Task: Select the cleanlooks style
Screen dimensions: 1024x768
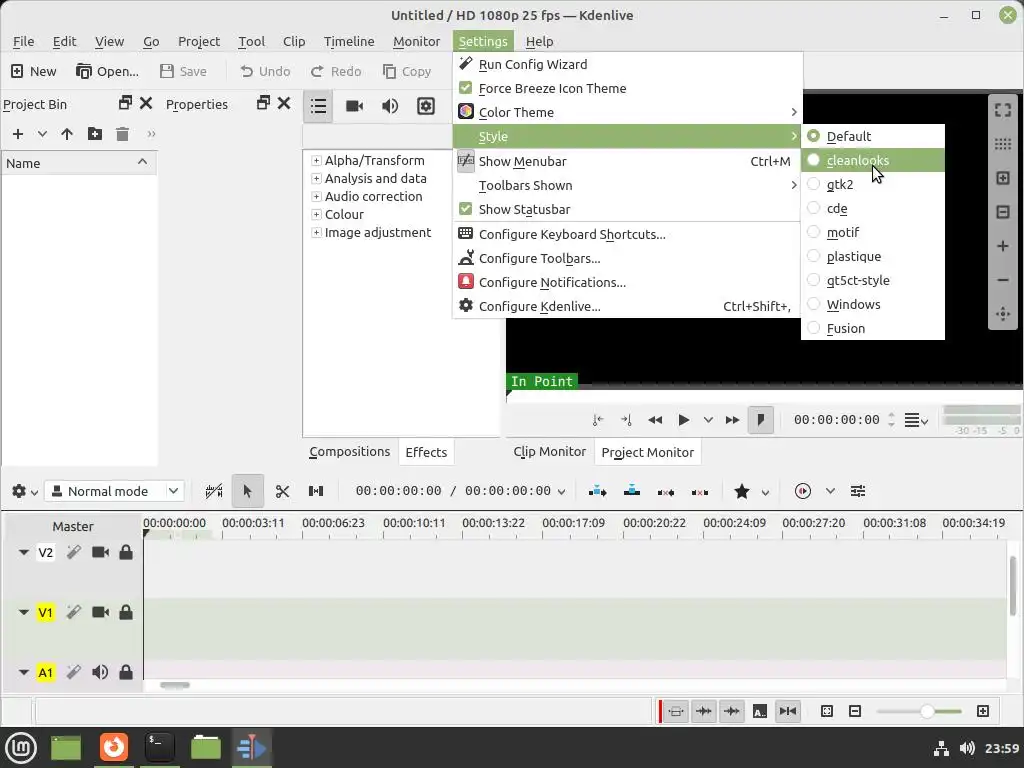Action: (872, 160)
